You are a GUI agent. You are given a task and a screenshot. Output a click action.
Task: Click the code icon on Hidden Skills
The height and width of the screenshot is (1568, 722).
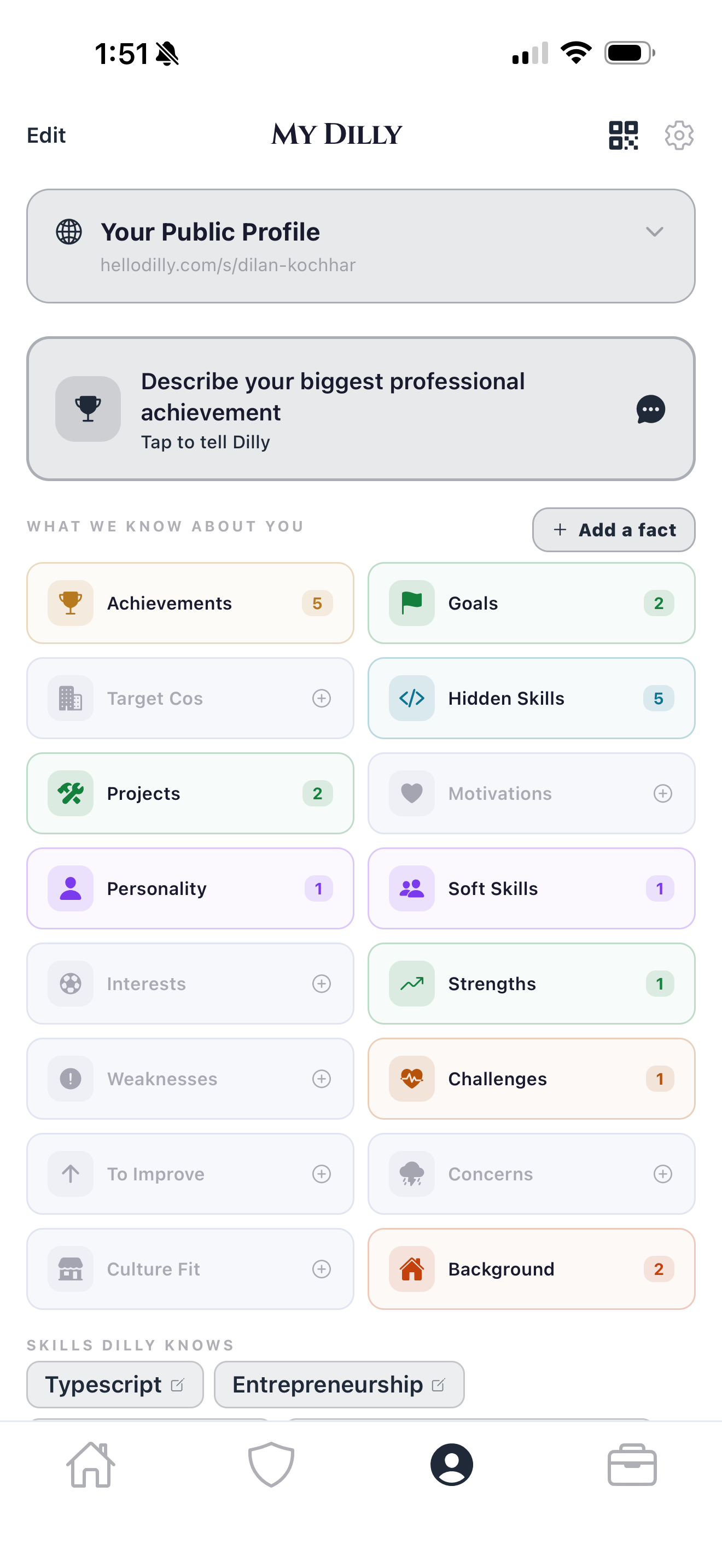411,698
